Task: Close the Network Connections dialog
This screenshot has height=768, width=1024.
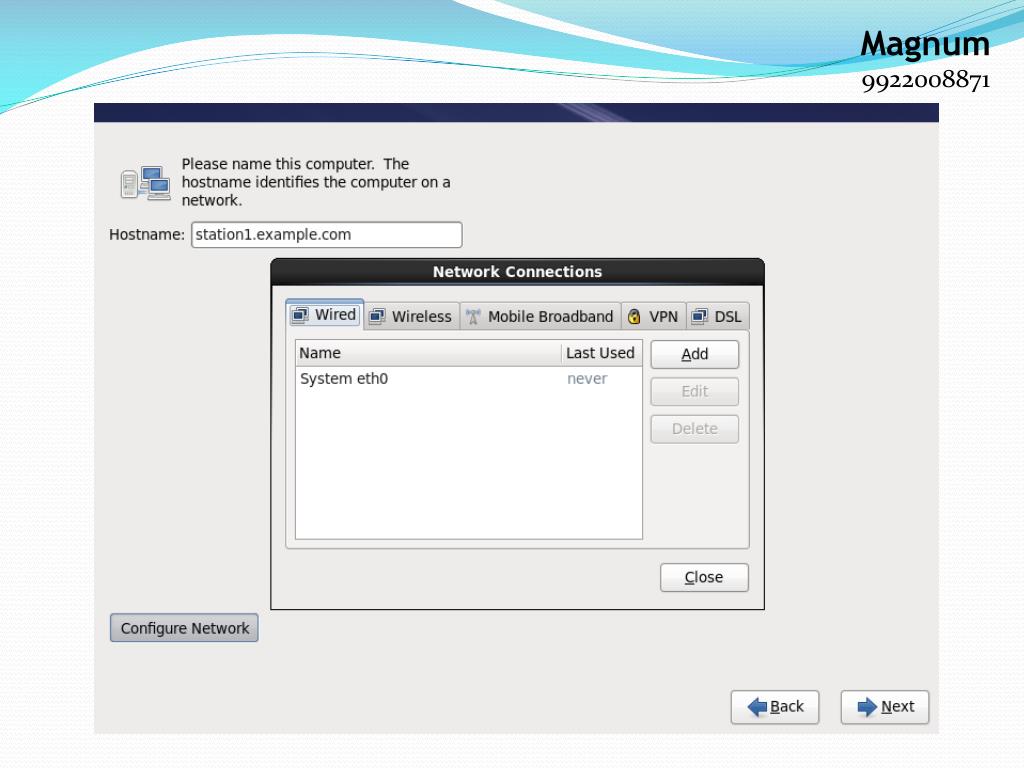Action: (x=704, y=578)
